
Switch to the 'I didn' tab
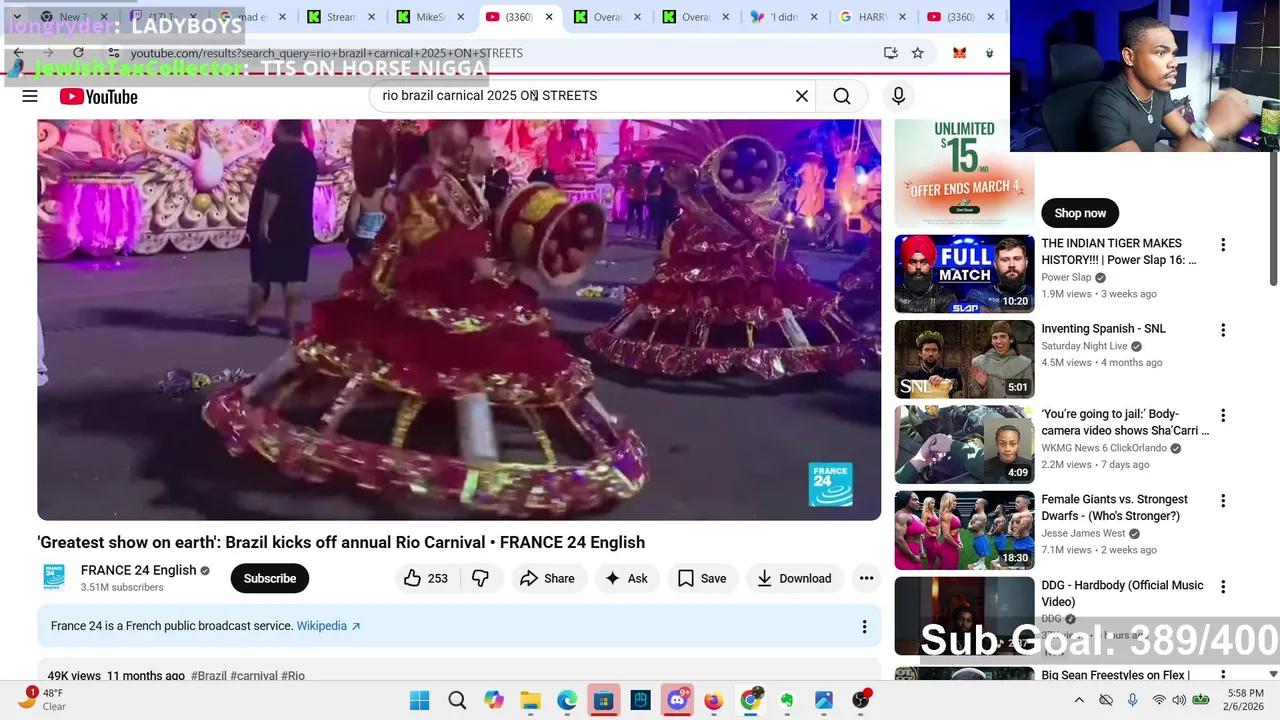[x=783, y=17]
